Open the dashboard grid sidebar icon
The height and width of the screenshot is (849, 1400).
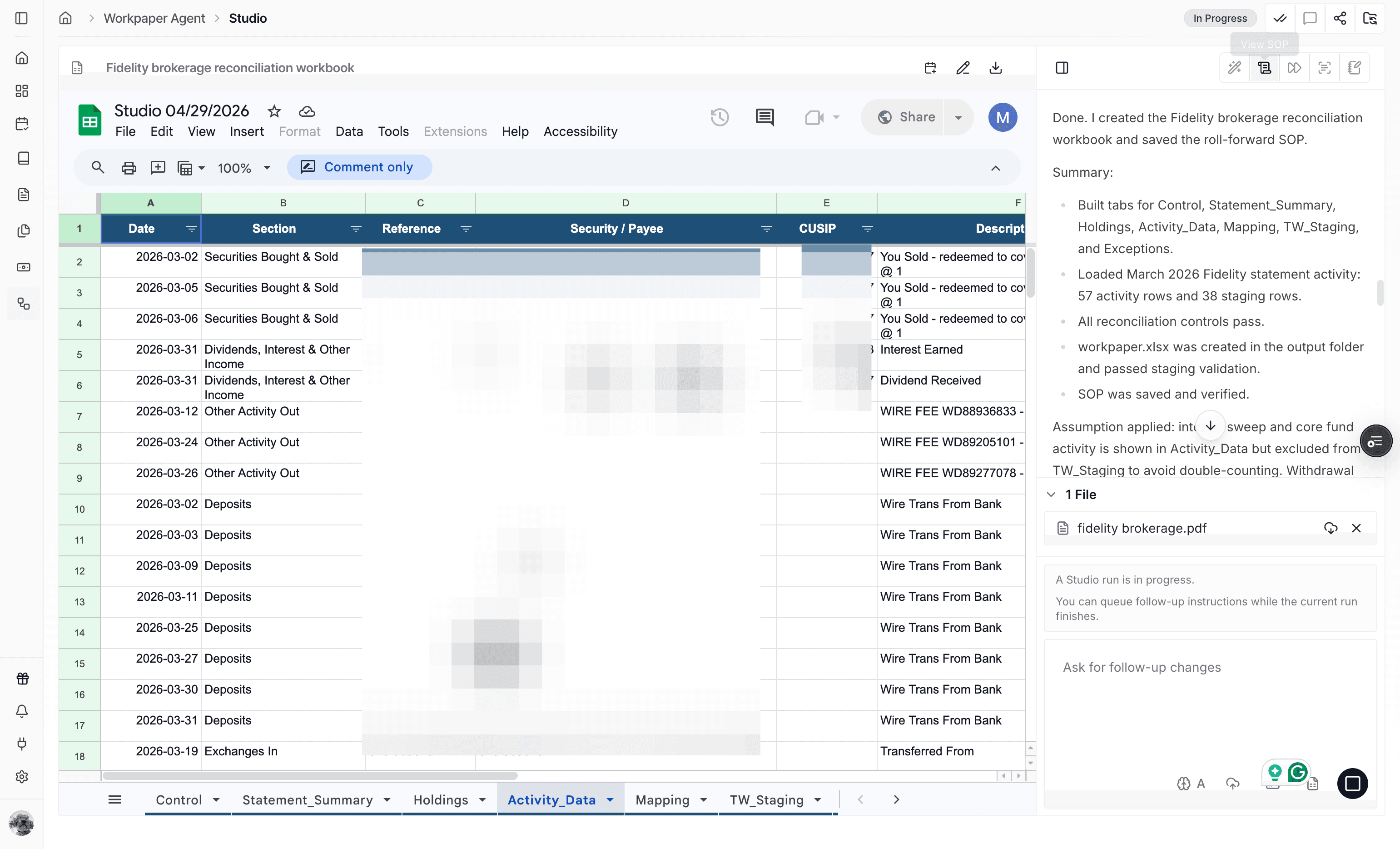click(x=22, y=91)
